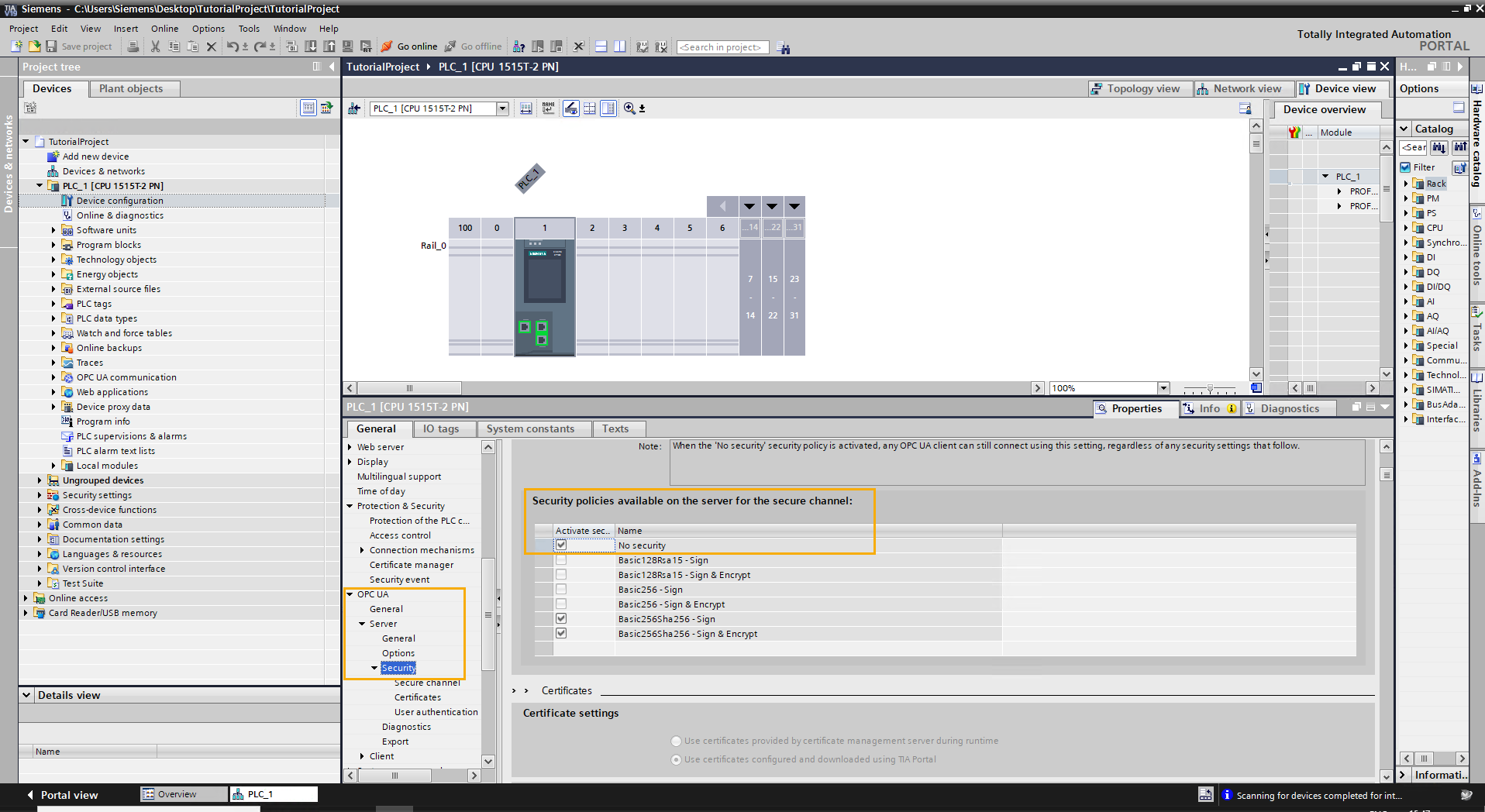Image resolution: width=1485 pixels, height=812 pixels.
Task: Click the Go online button
Action: pos(409,46)
